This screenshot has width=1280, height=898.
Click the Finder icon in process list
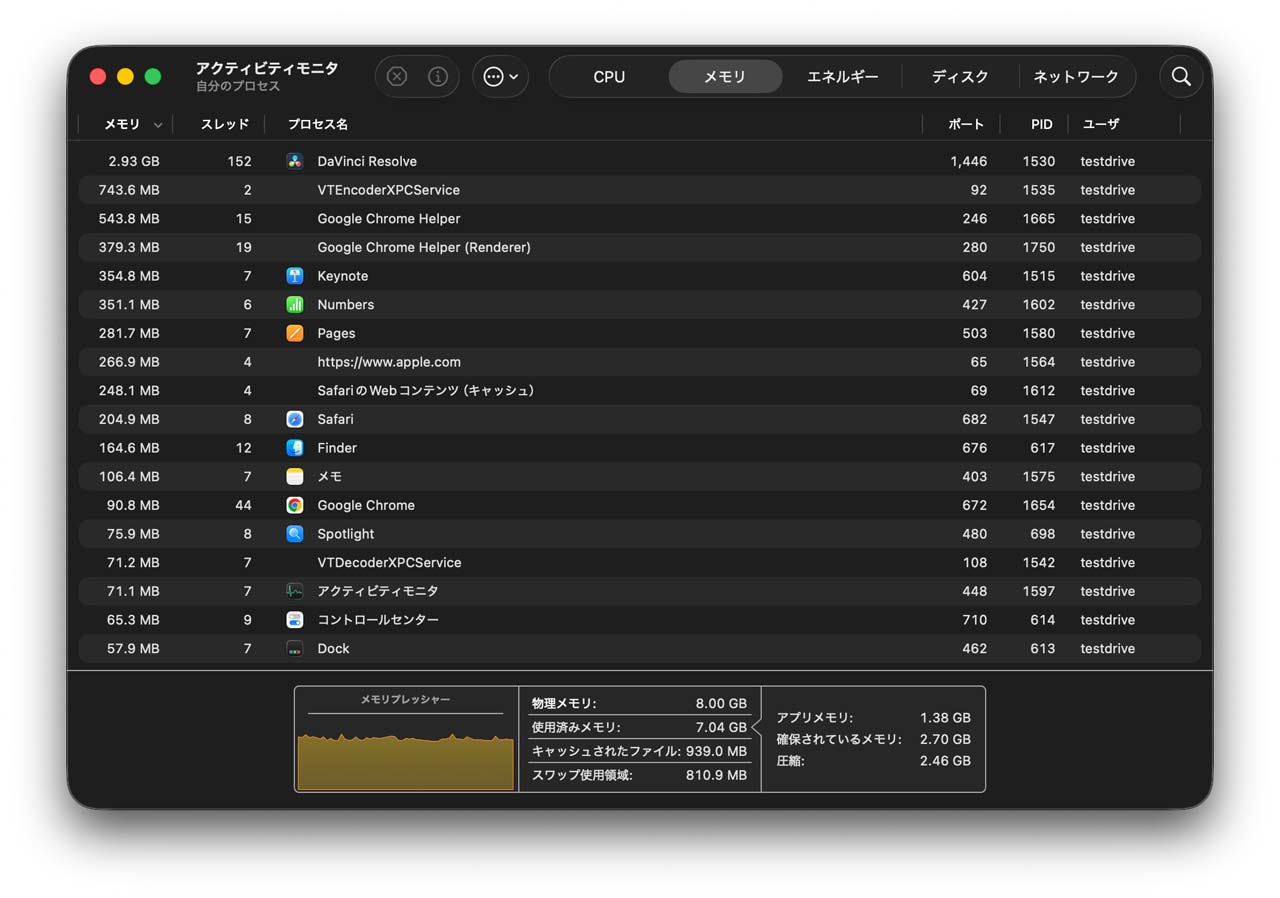(x=295, y=448)
